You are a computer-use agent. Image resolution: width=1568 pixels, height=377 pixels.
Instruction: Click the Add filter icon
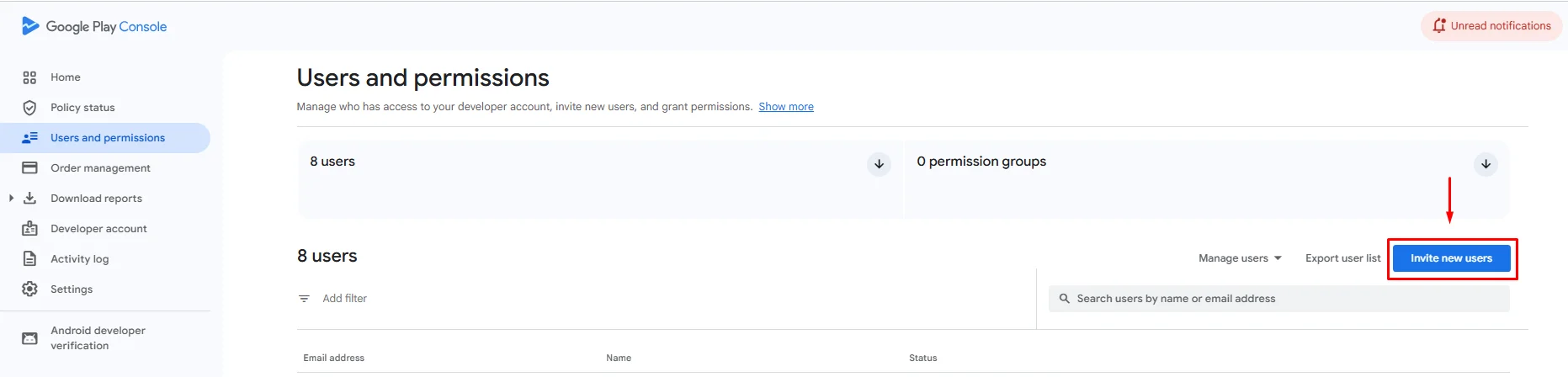click(x=304, y=299)
